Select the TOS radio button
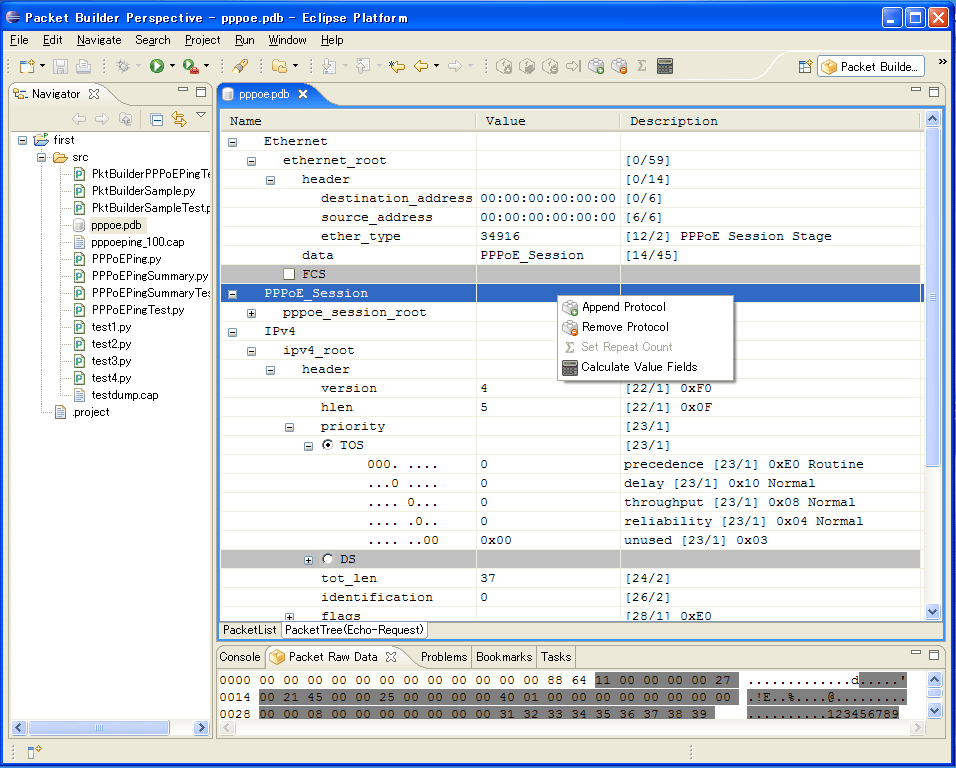This screenshot has height=768, width=956. 327,445
